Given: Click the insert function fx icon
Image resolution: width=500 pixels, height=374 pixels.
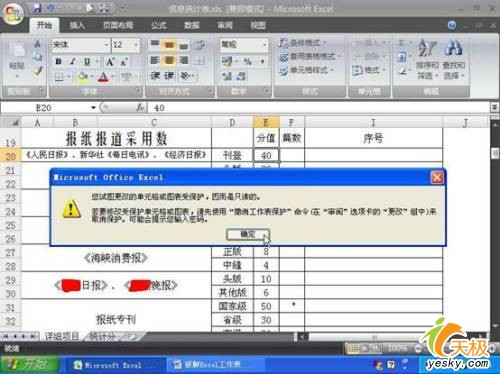Looking at the screenshot, I should [140, 107].
